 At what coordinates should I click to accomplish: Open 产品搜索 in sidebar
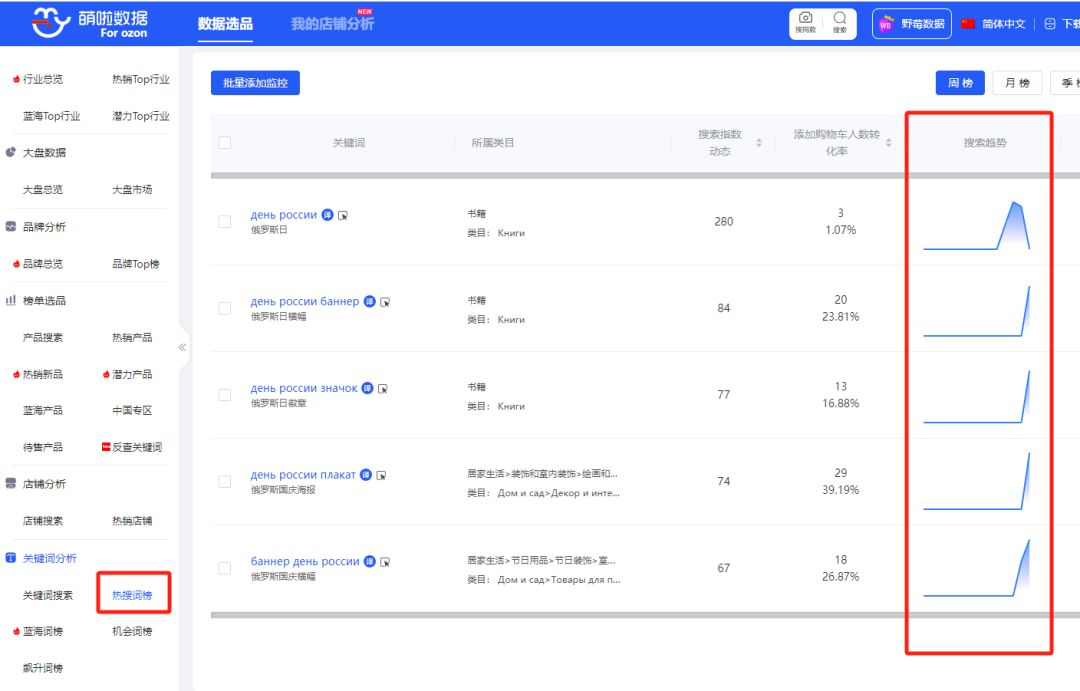click(43, 338)
